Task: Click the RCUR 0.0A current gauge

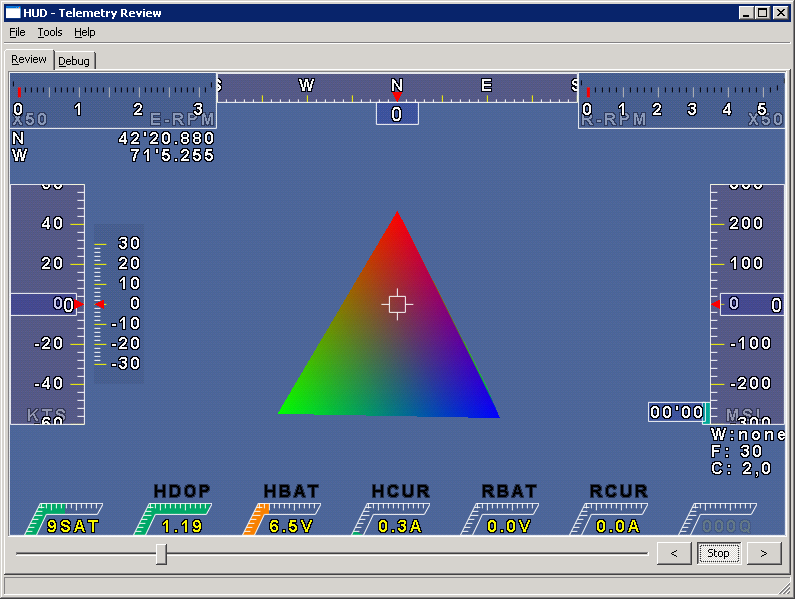Action: tap(617, 518)
